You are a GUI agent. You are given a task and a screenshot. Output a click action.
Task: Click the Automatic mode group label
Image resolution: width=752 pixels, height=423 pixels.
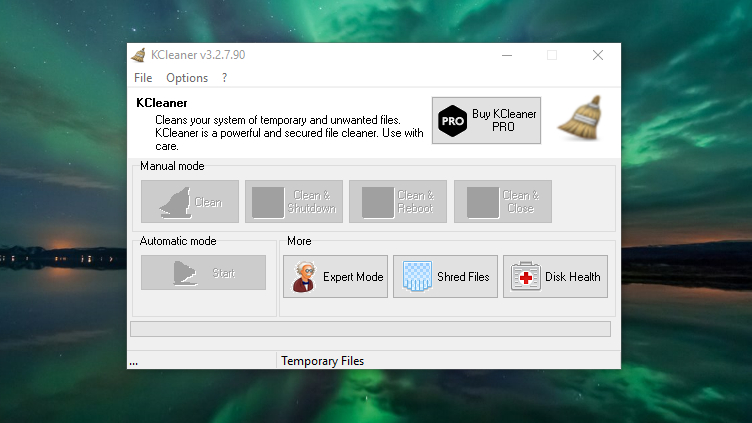coord(178,241)
